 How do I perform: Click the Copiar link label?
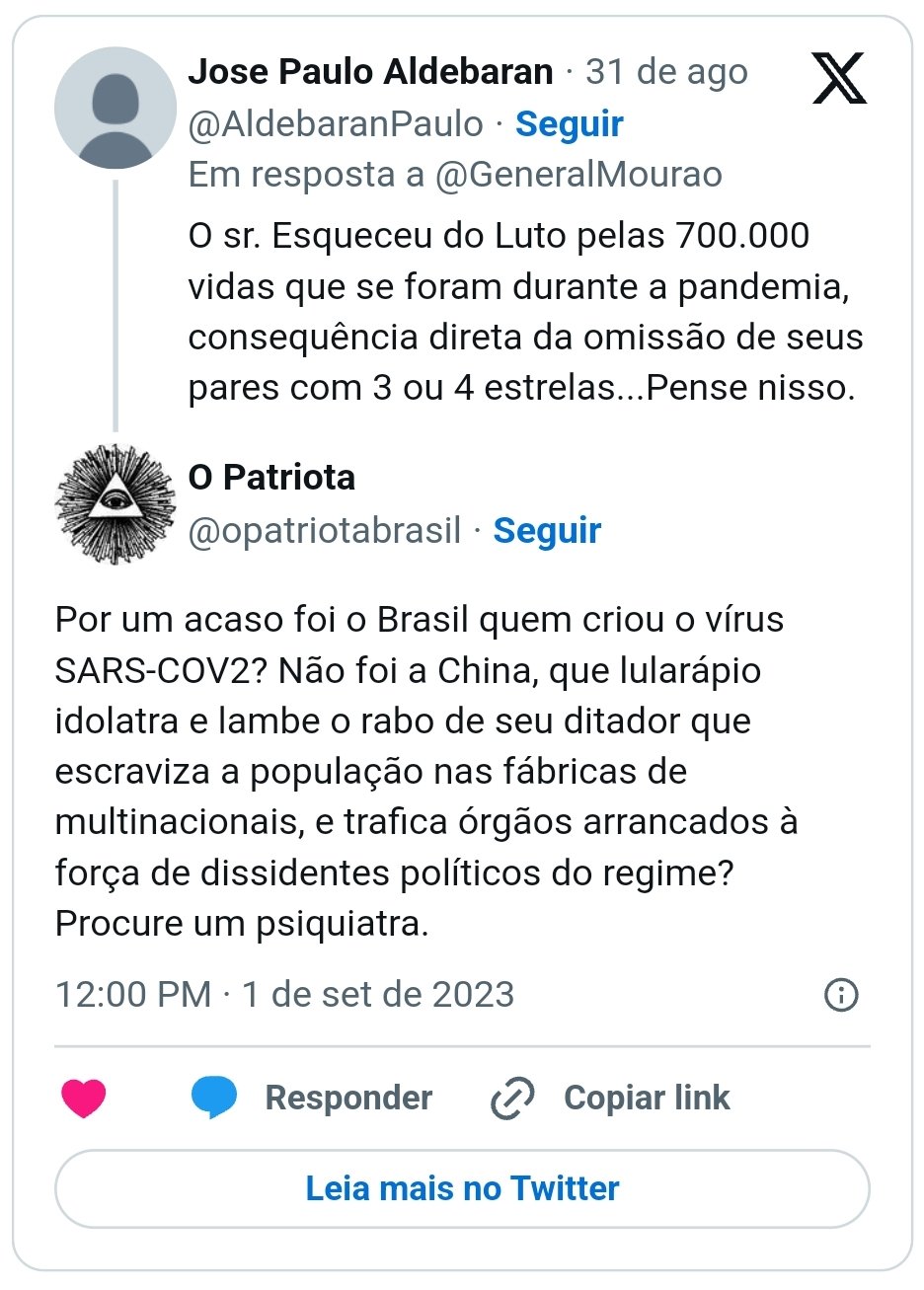[647, 1098]
